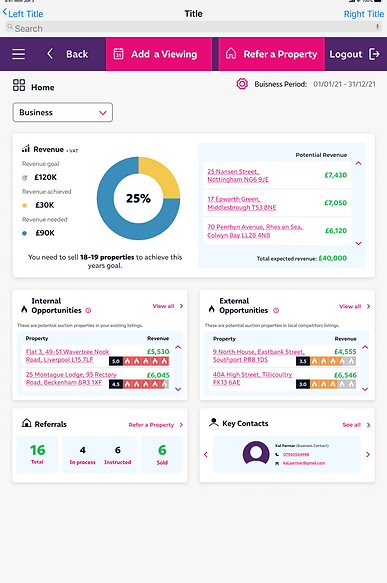The height and width of the screenshot is (583, 387).
Task: Select the 6 Sold referrals tile
Action: [162, 454]
